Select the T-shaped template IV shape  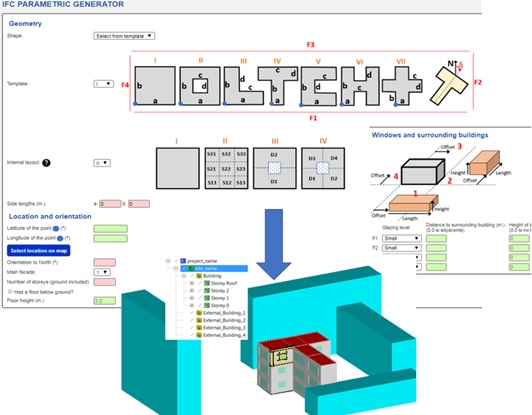click(x=278, y=86)
